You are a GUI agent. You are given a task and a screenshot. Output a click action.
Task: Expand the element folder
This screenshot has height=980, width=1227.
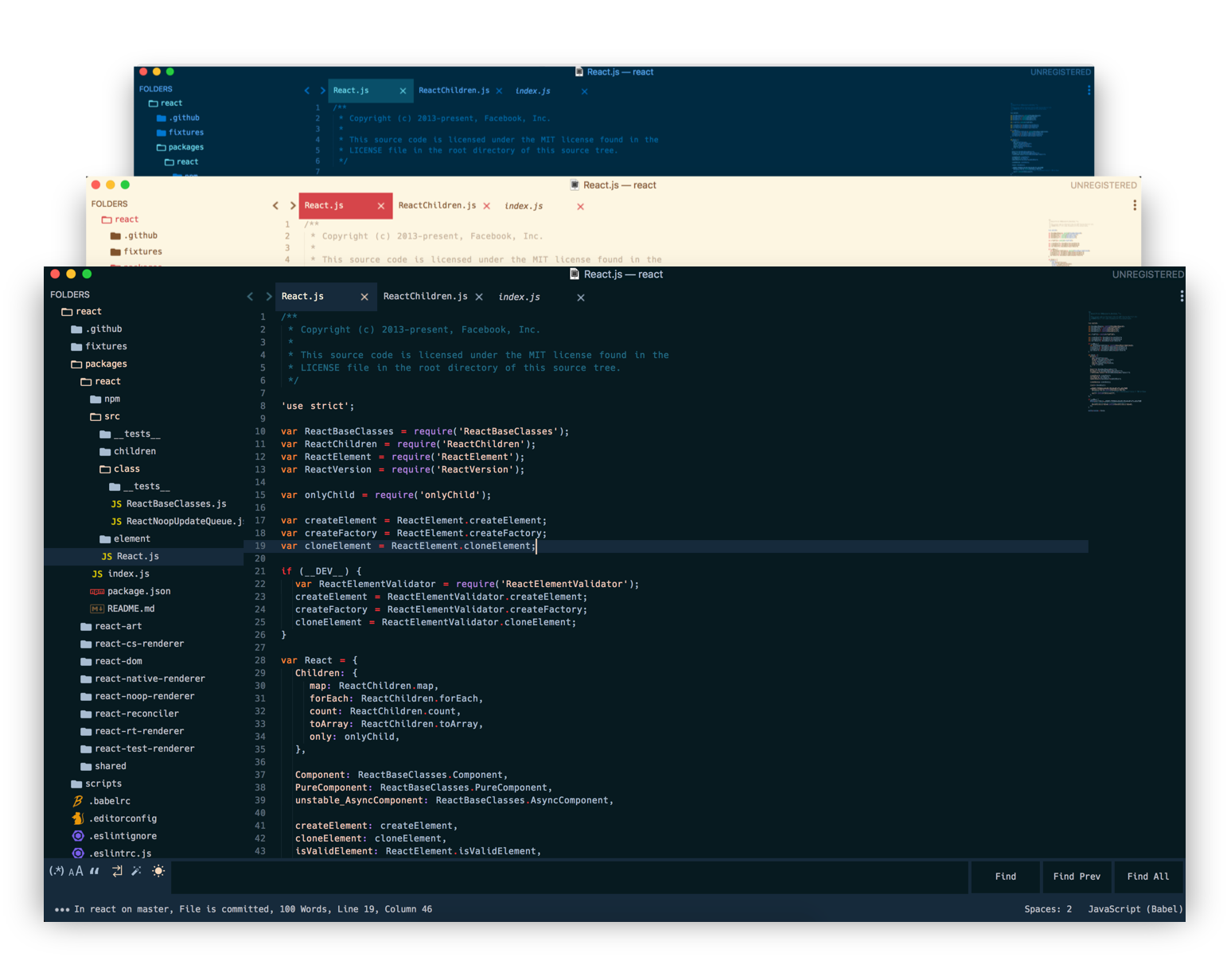coord(125,539)
